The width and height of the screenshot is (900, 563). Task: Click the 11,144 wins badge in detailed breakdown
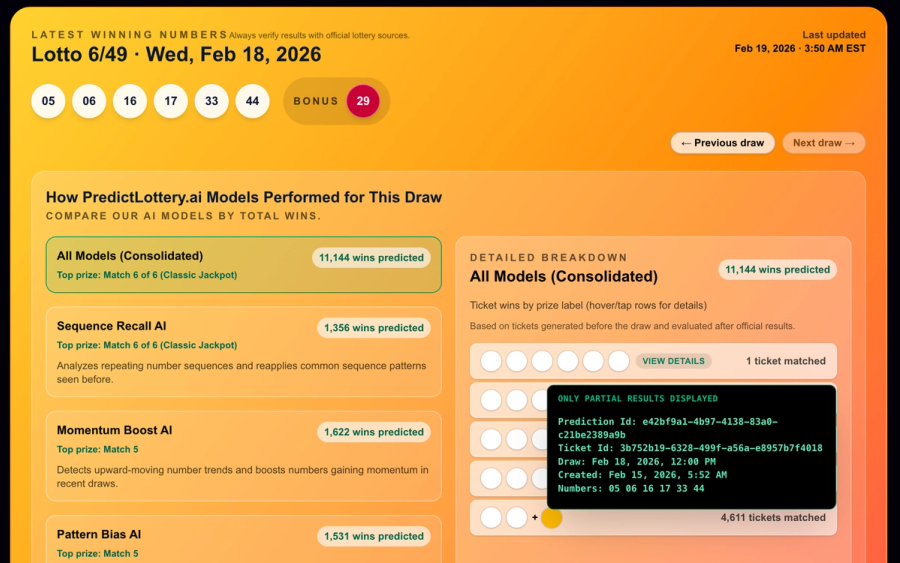pos(777,270)
